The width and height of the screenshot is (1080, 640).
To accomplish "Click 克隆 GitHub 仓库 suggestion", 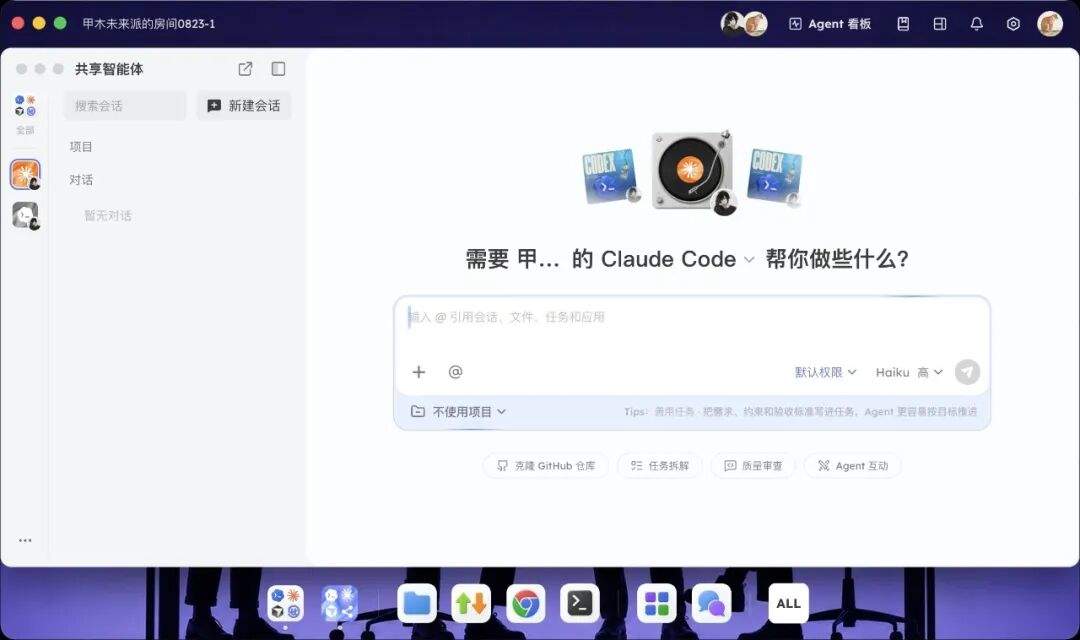I will (546, 466).
